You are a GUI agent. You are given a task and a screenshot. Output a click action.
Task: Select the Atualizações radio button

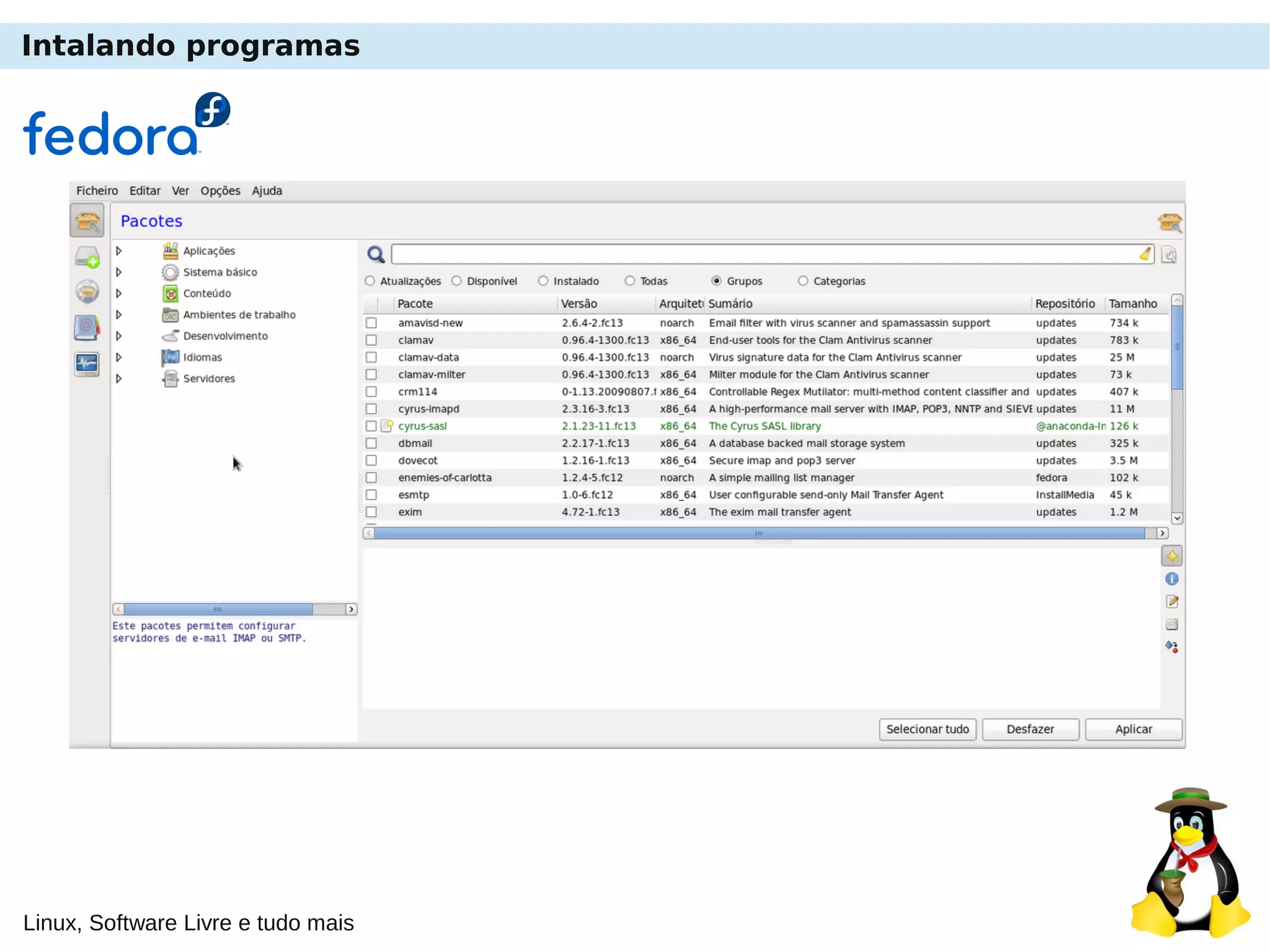point(370,281)
